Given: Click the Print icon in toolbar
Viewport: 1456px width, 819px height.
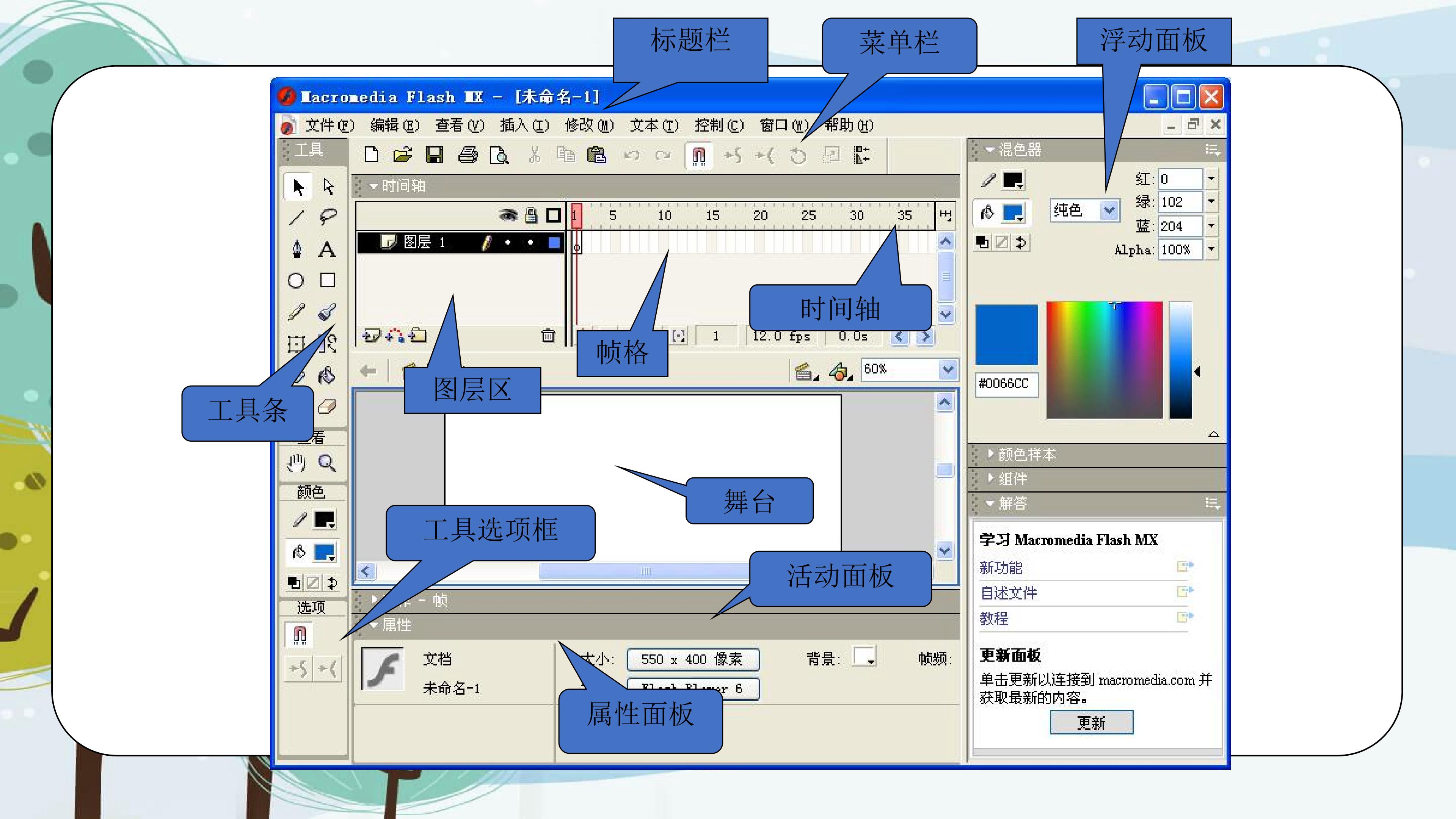Looking at the screenshot, I should (x=468, y=155).
